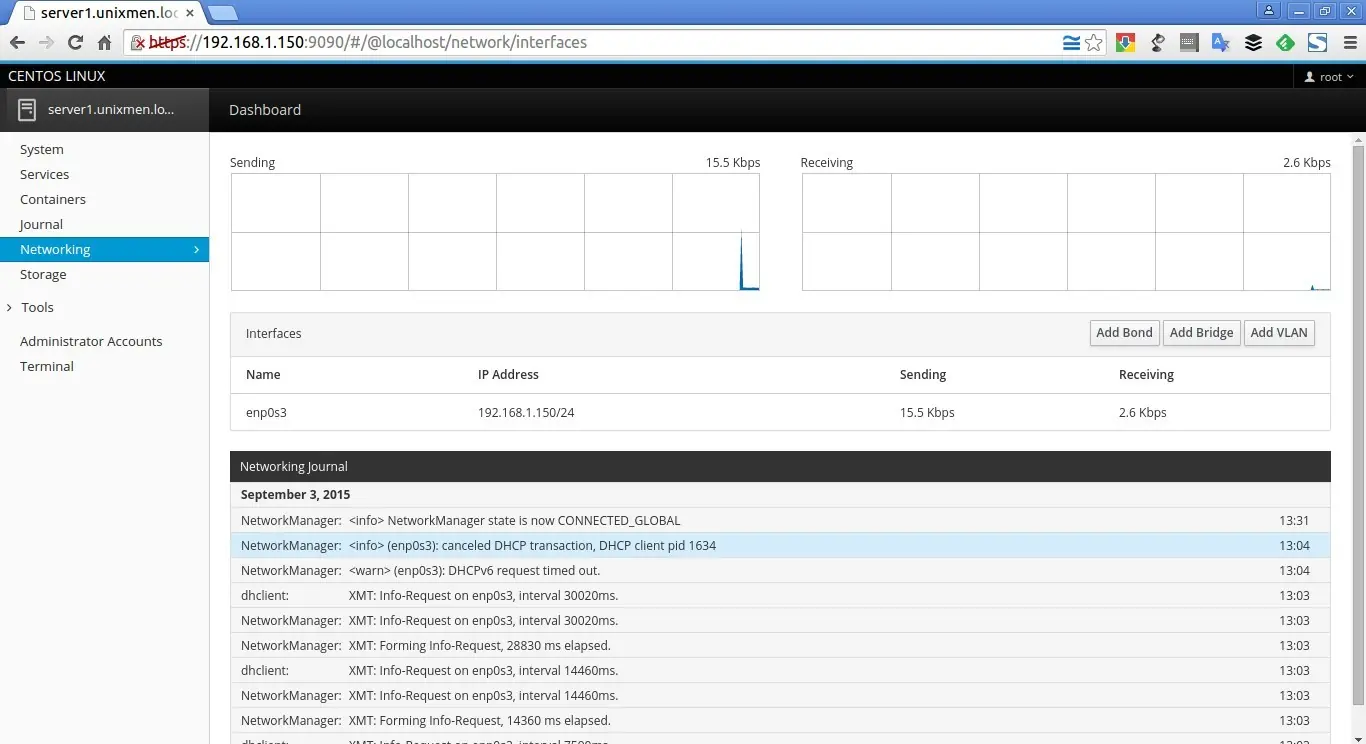The width and height of the screenshot is (1366, 744).
Task: Open the Storage sidebar item
Action: tap(43, 274)
